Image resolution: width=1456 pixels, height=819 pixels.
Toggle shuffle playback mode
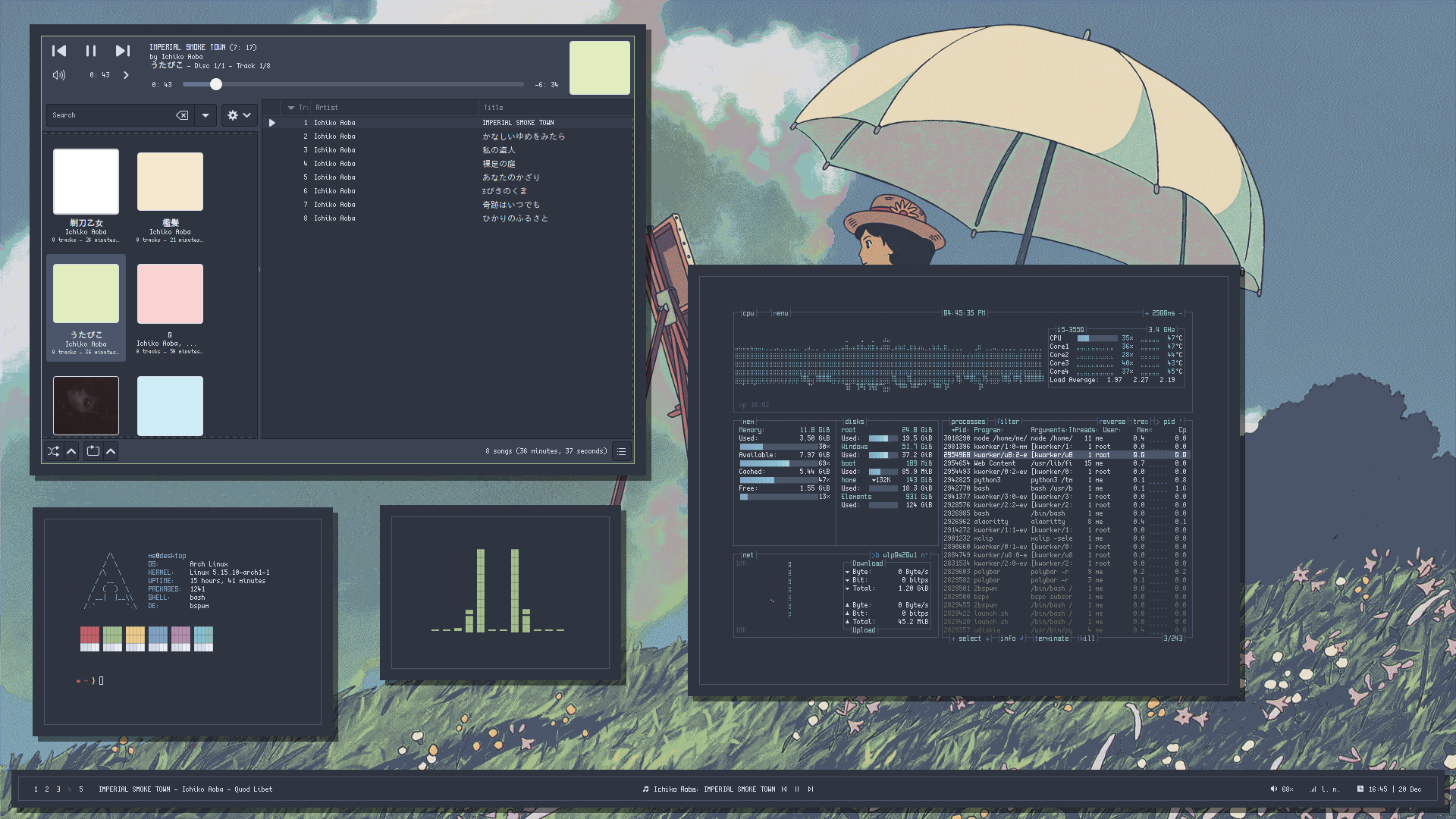click(53, 451)
